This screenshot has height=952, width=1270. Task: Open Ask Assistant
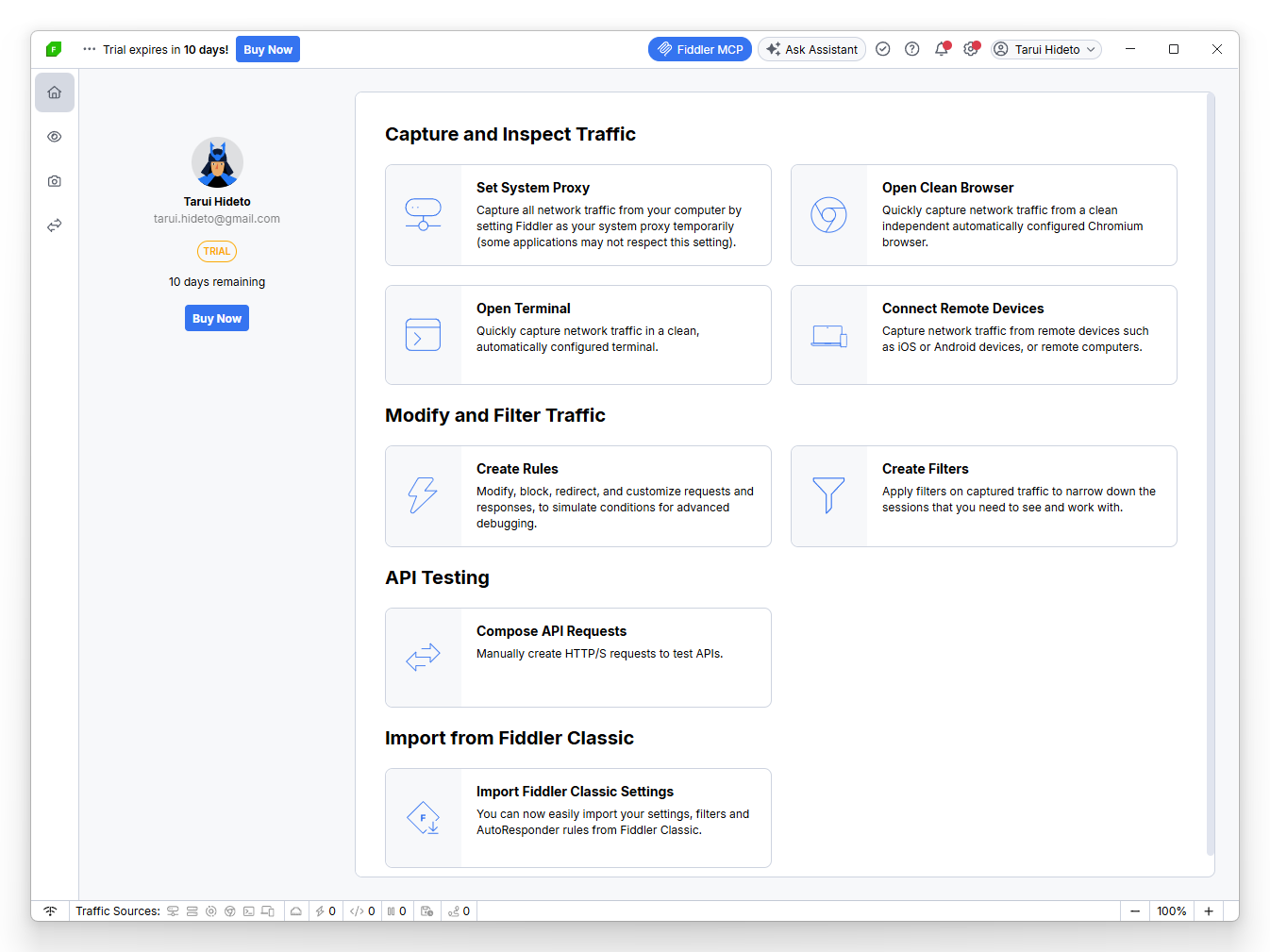811,49
